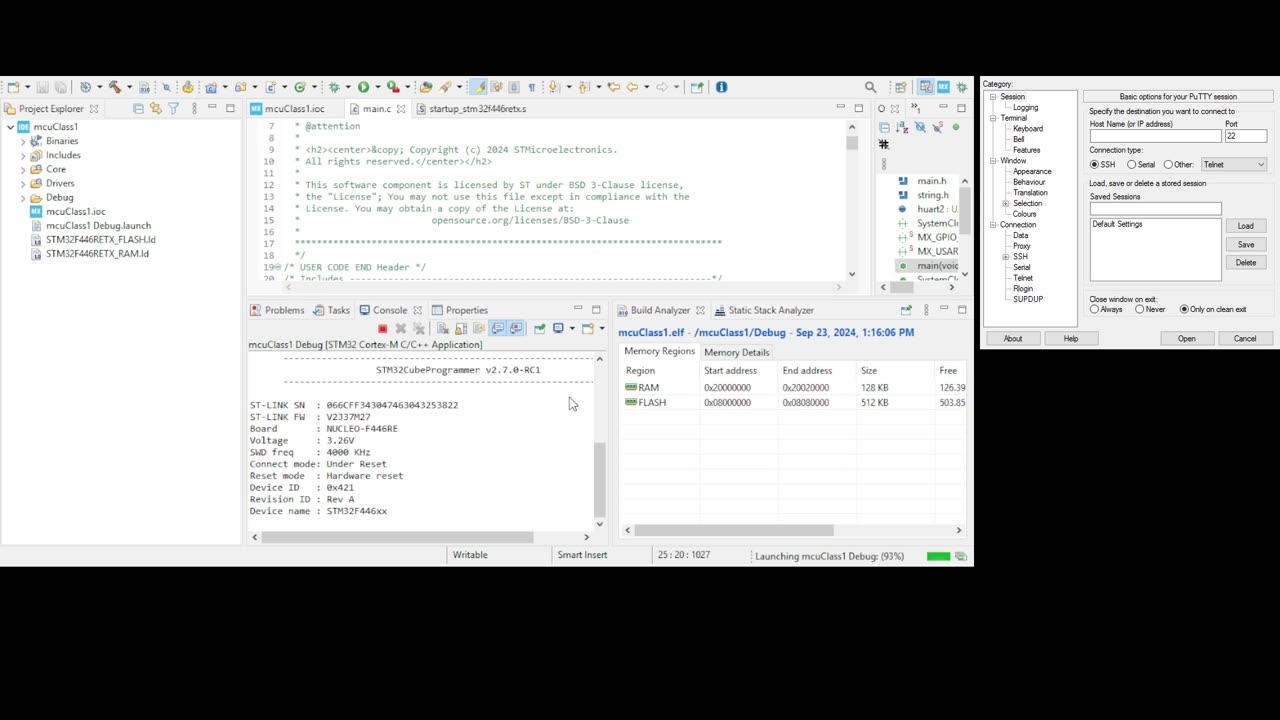Click the green Run toolbar icon
1280x720 pixels.
[x=363, y=87]
